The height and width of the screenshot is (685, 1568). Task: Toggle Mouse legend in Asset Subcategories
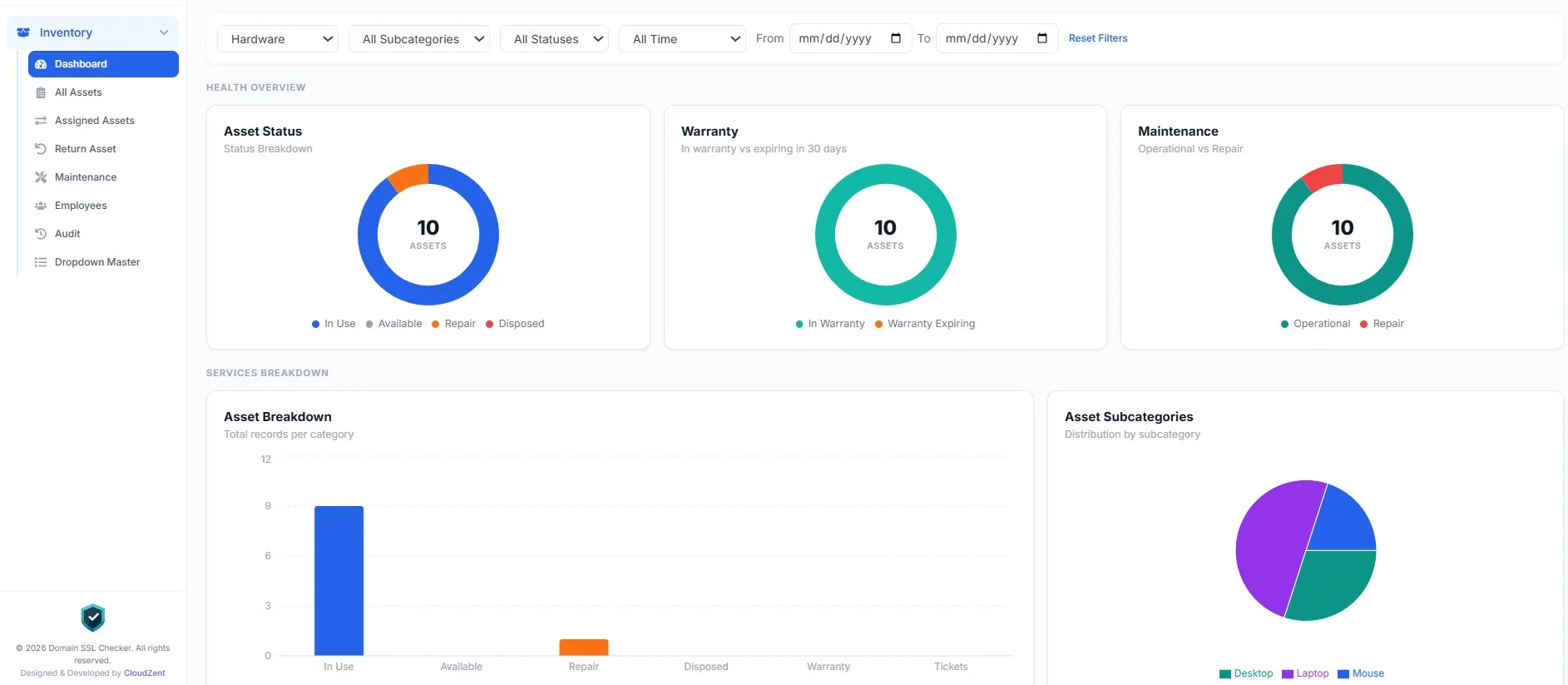[1361, 673]
